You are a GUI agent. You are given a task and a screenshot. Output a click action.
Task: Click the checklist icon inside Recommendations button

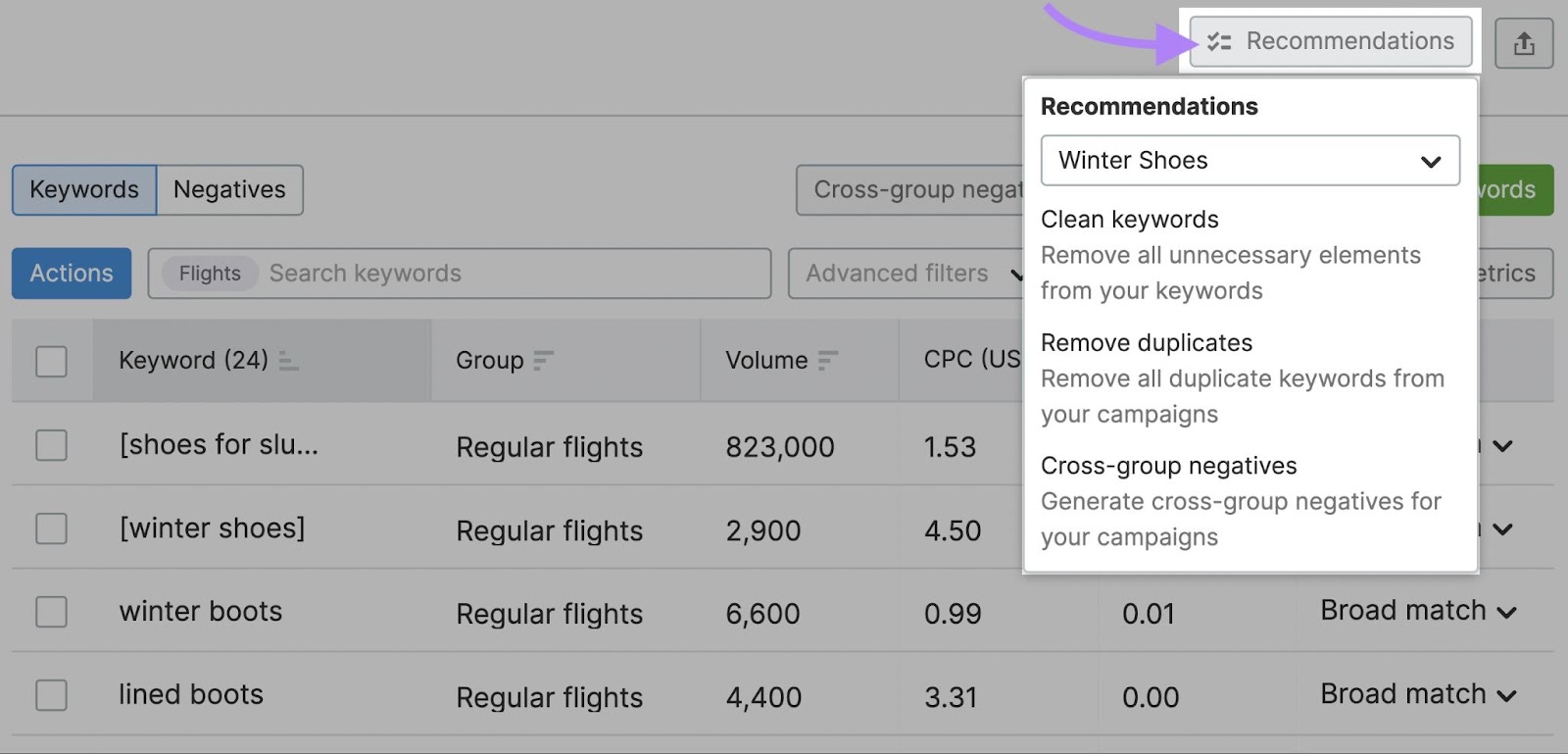tap(1219, 42)
